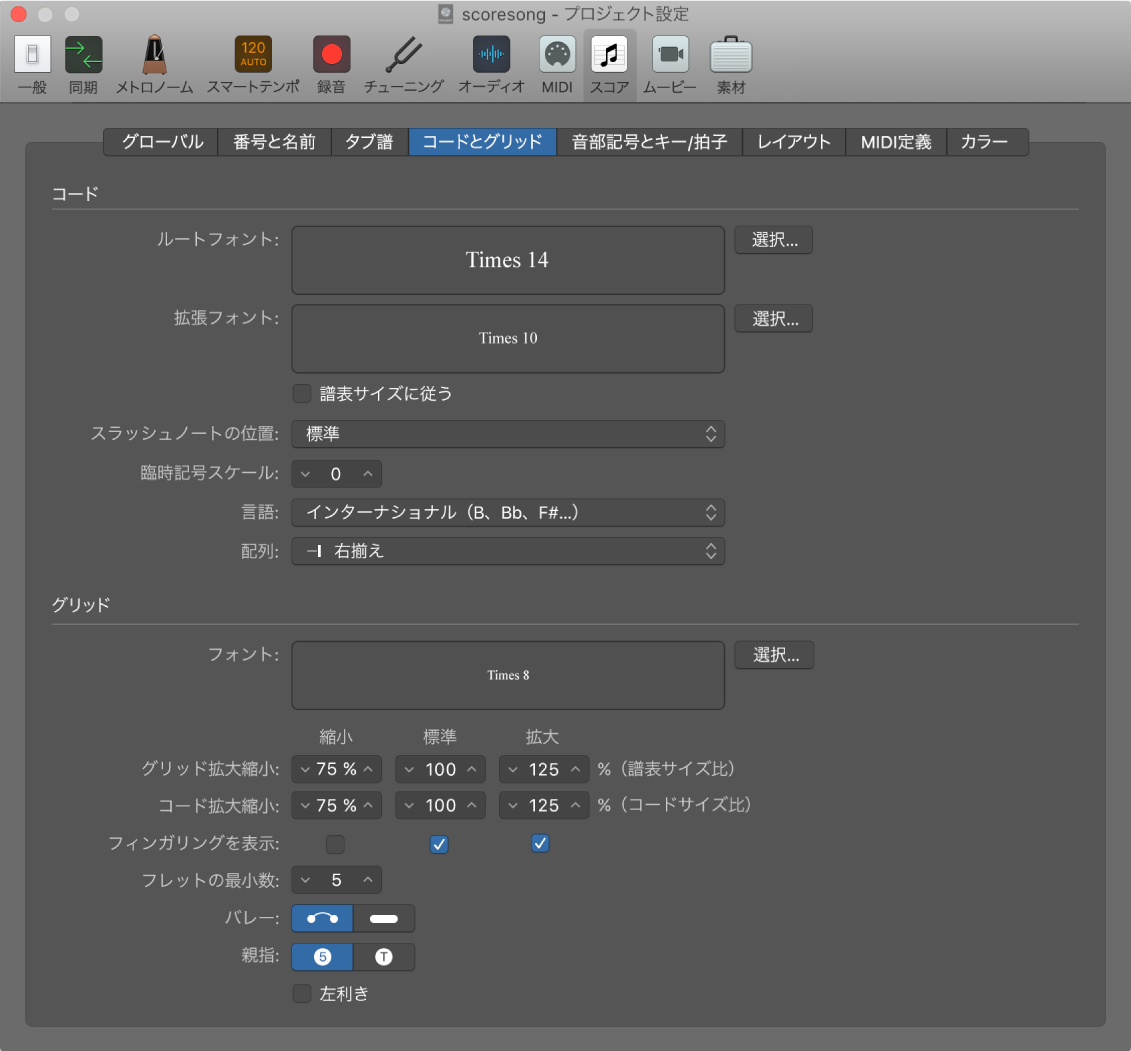This screenshot has height=1051, width=1131.
Task: Switch to the レイアウト tab
Action: (x=793, y=141)
